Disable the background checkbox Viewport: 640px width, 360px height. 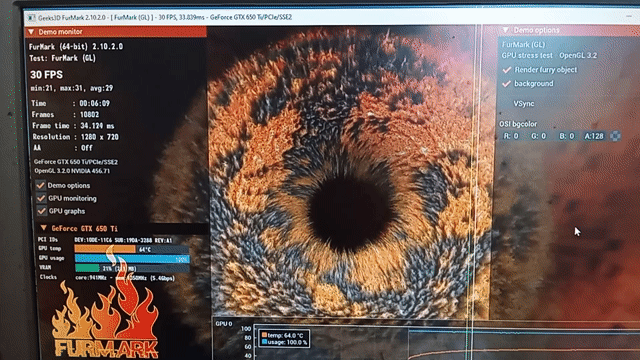coord(507,84)
